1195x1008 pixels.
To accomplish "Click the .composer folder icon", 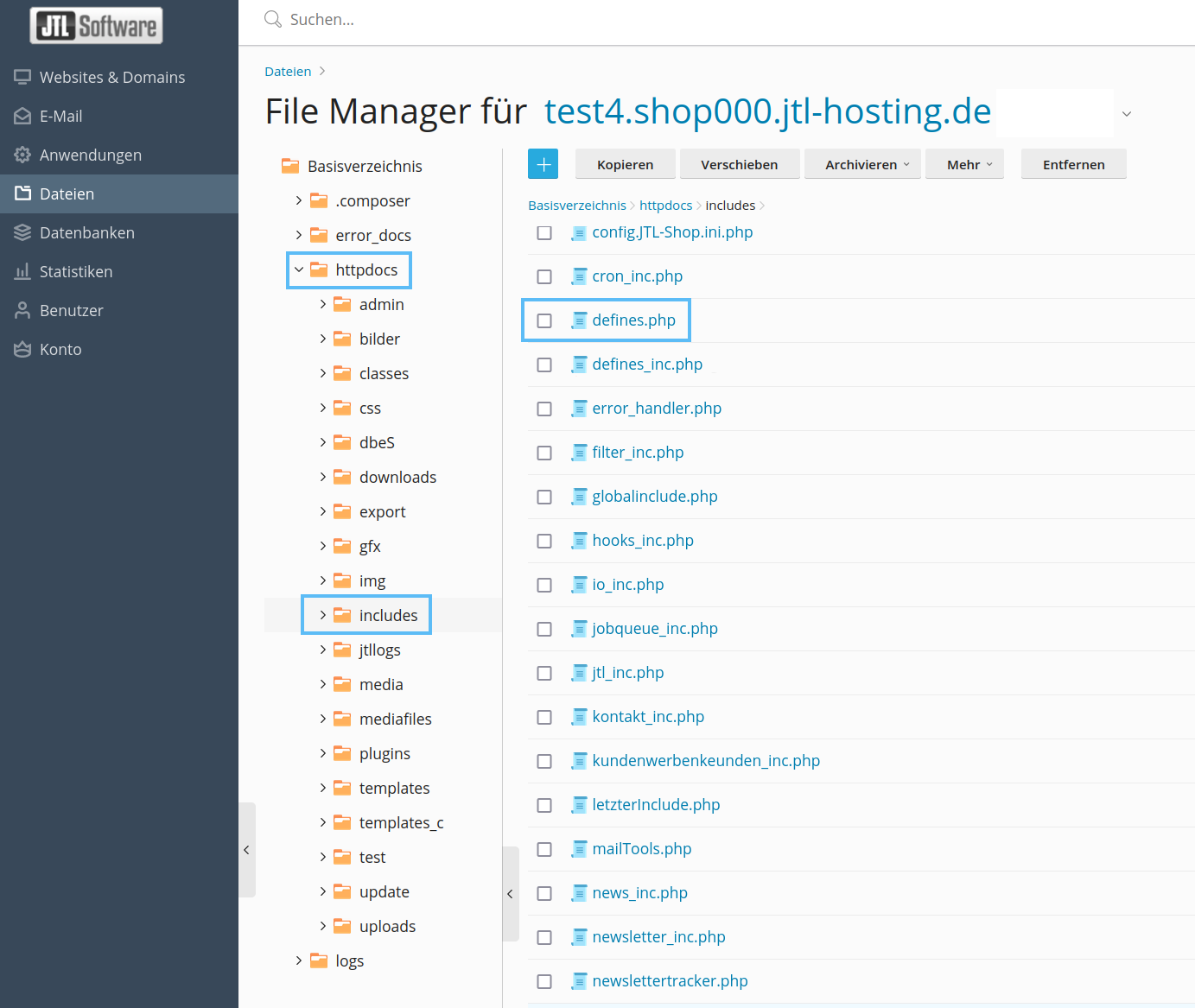I will [x=319, y=200].
